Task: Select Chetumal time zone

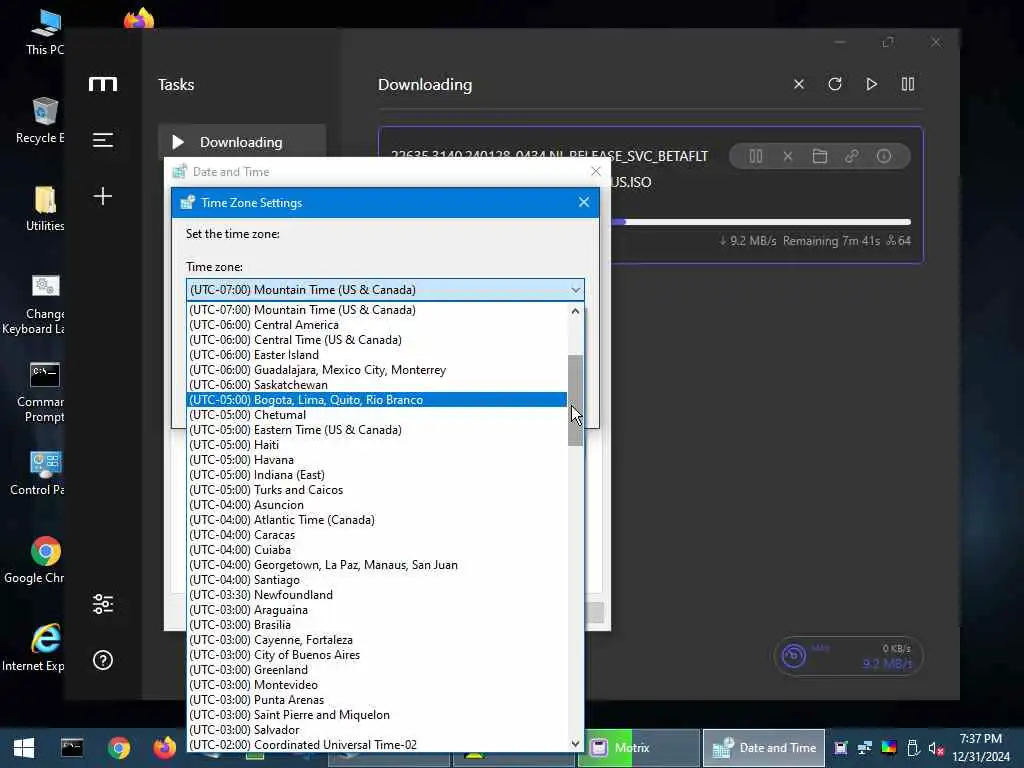Action: pyautogui.click(x=377, y=415)
